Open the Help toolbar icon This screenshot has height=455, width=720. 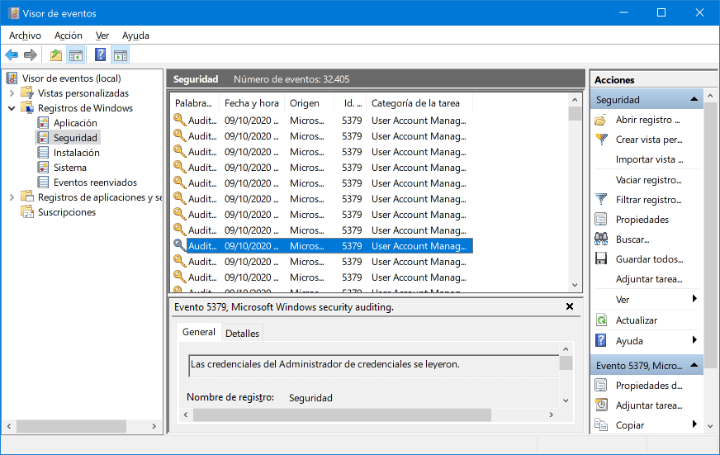coord(100,55)
